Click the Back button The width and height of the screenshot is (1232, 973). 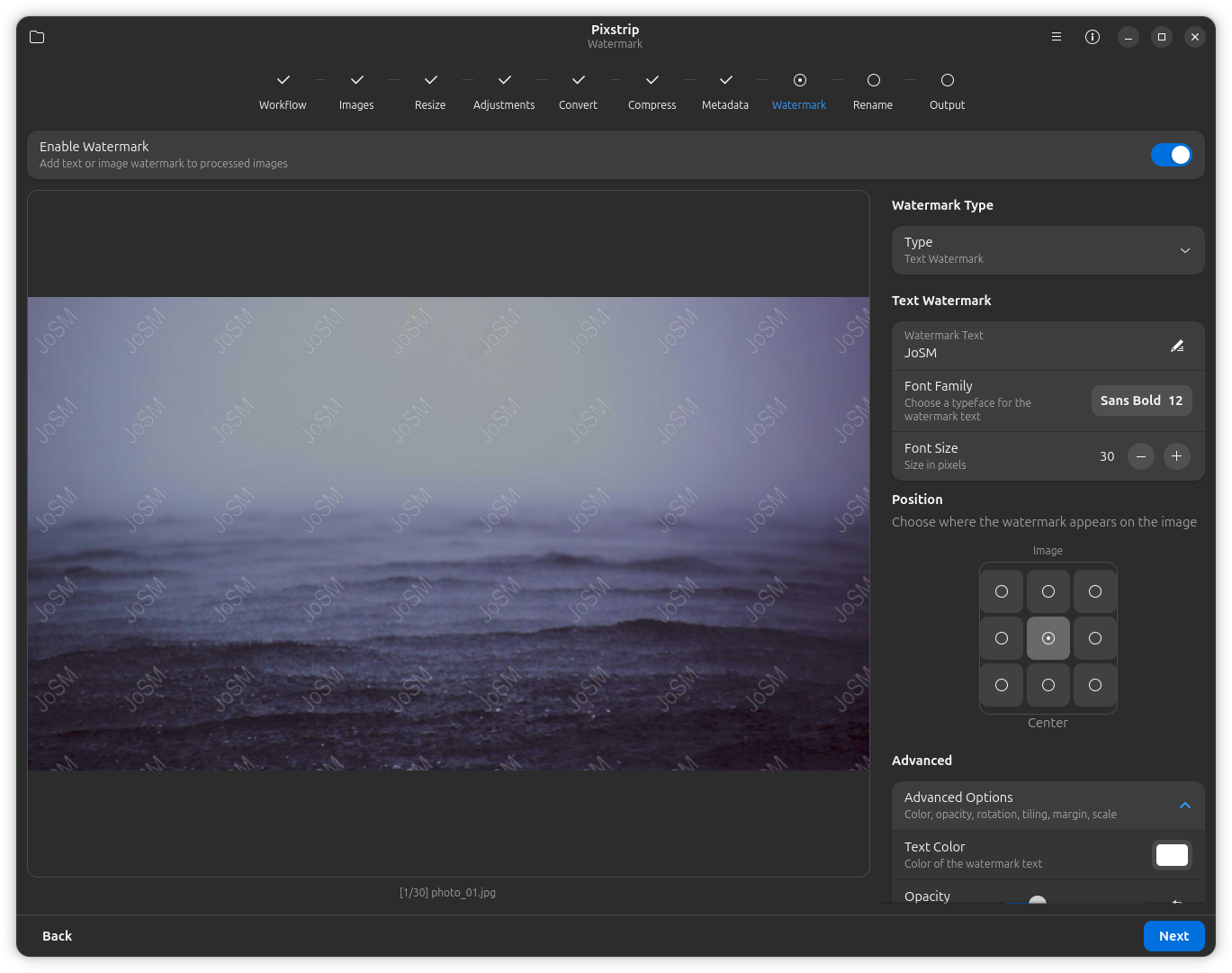tap(57, 936)
